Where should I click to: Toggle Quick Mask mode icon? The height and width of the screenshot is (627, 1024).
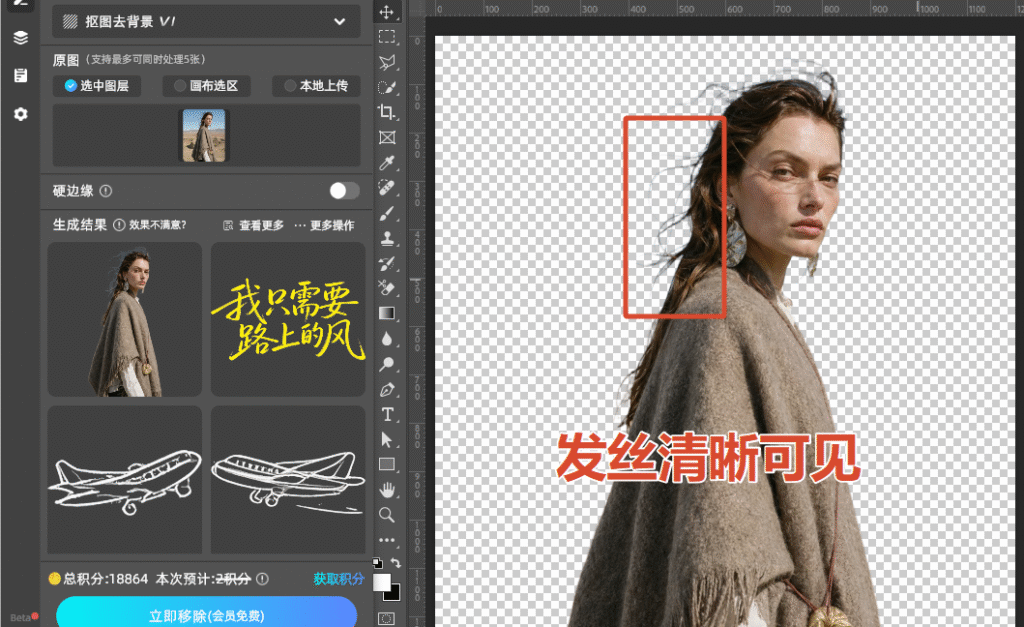click(387, 618)
